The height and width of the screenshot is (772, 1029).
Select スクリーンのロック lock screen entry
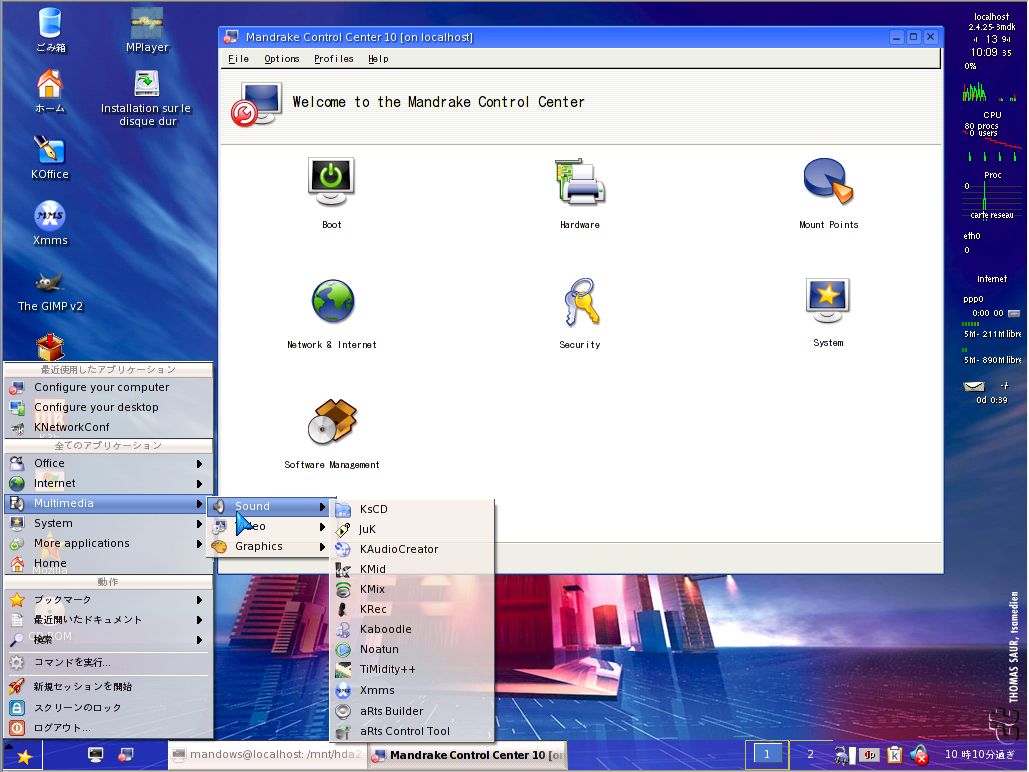[x=108, y=708]
